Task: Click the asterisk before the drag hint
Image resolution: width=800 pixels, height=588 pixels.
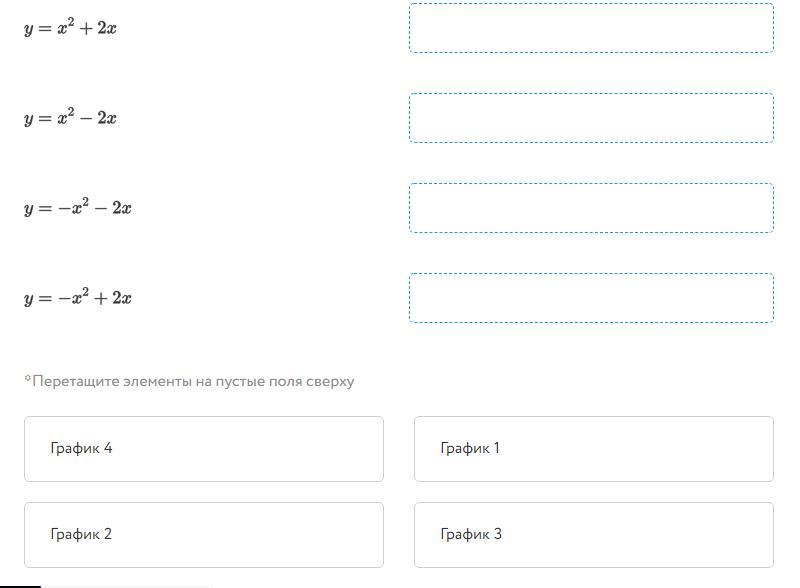Action: pos(27,379)
